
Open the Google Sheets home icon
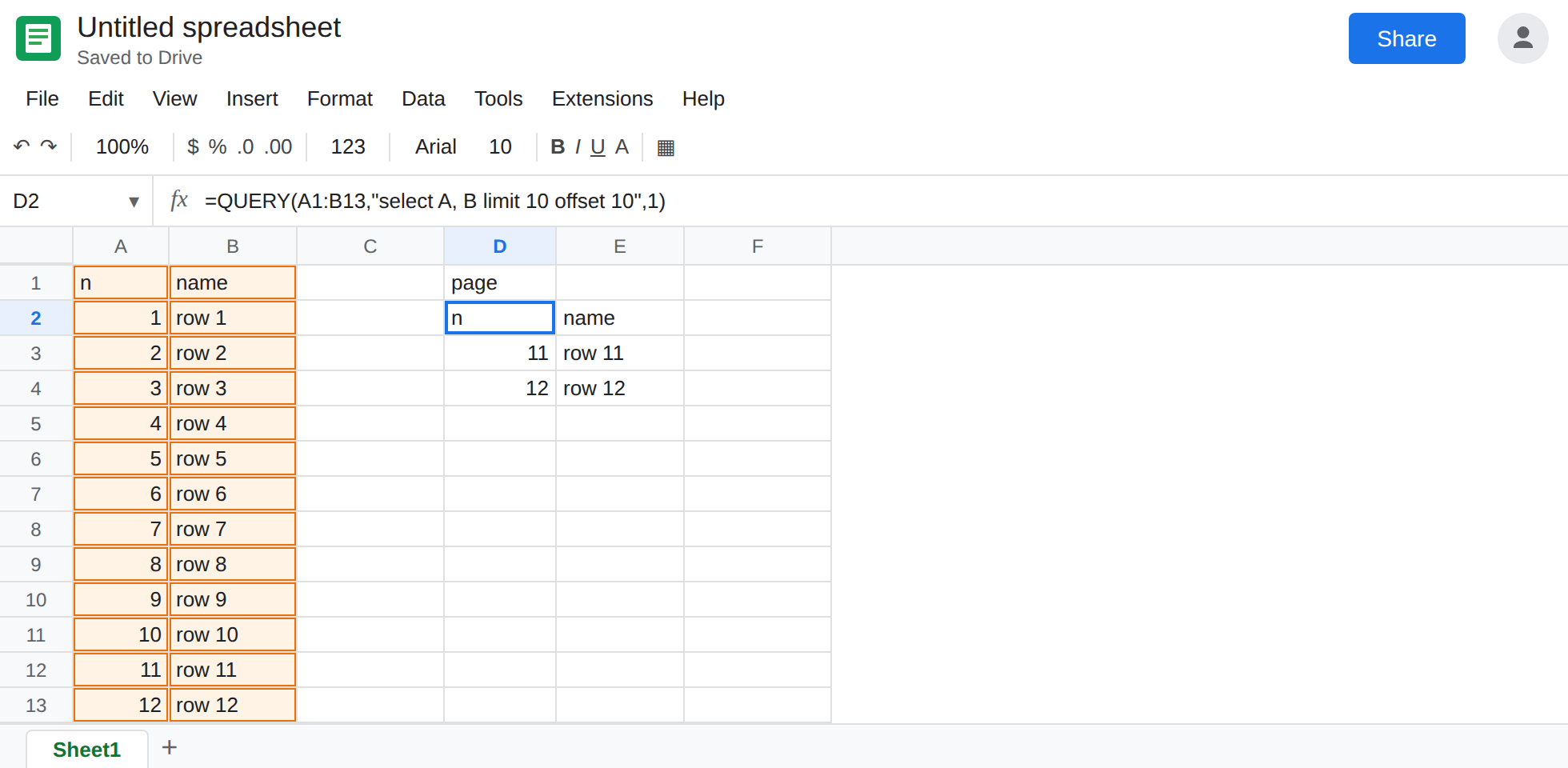(x=38, y=38)
